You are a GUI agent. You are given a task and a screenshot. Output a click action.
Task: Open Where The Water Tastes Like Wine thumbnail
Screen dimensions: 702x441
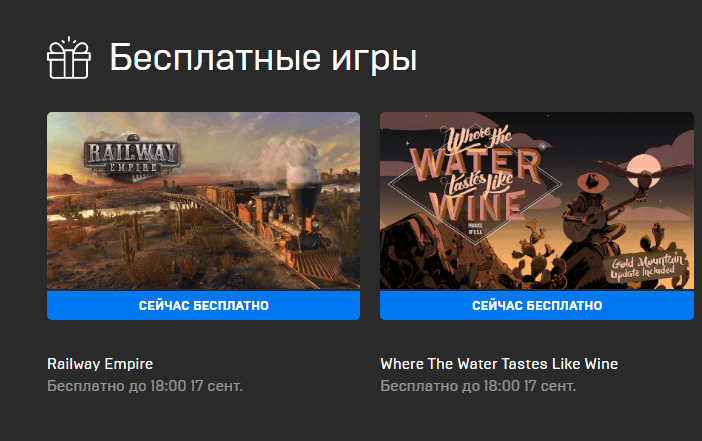[x=537, y=201]
